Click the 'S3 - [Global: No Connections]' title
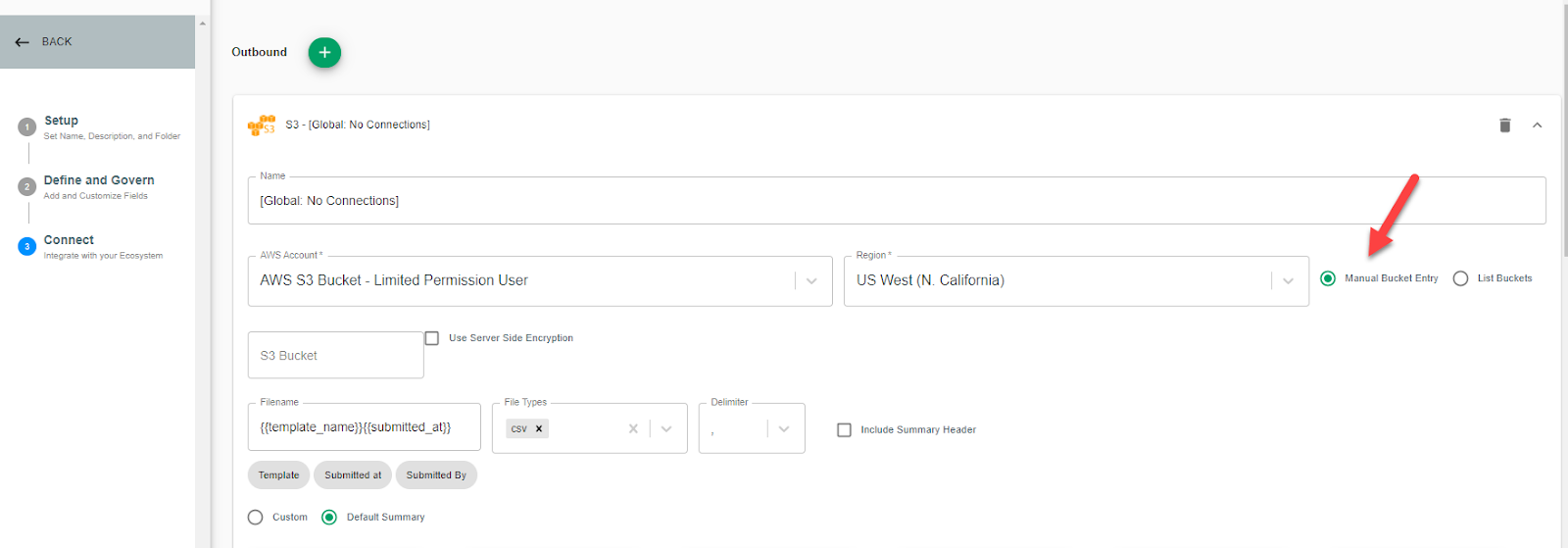 click(358, 125)
